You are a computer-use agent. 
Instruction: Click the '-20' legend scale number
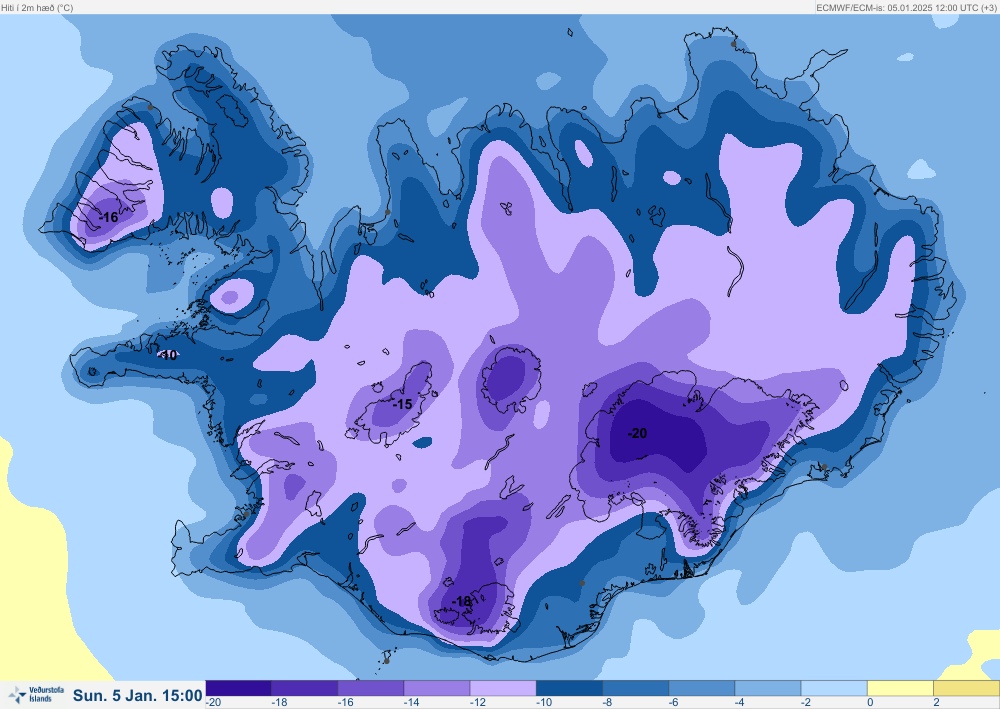214,703
